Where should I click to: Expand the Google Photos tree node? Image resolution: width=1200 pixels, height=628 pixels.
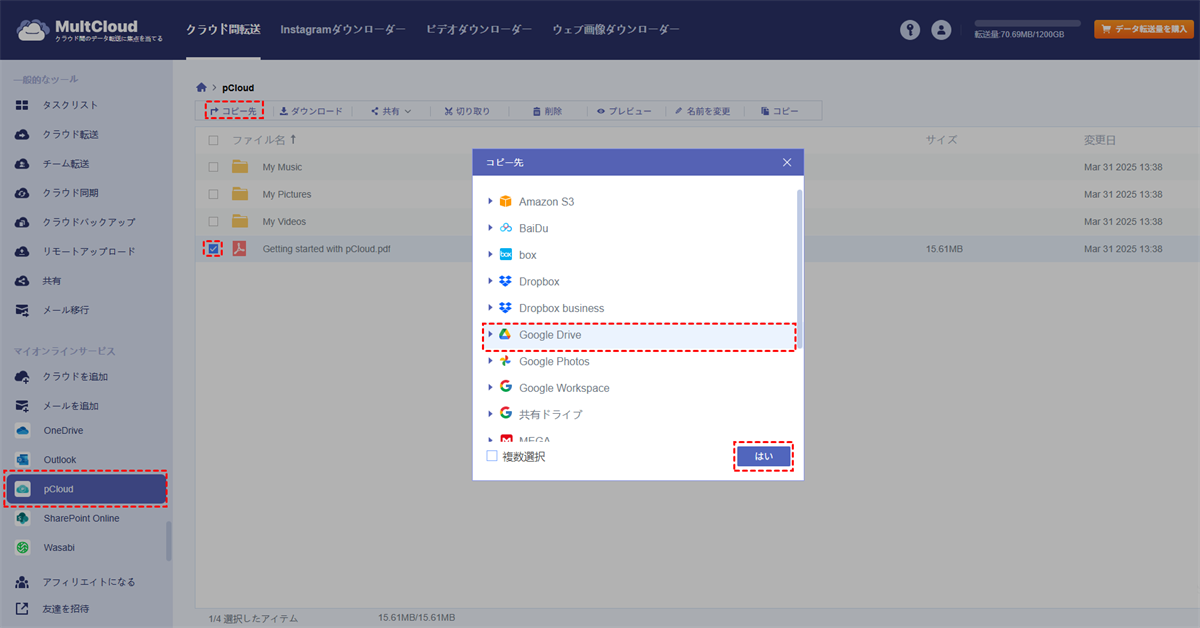tap(490, 360)
